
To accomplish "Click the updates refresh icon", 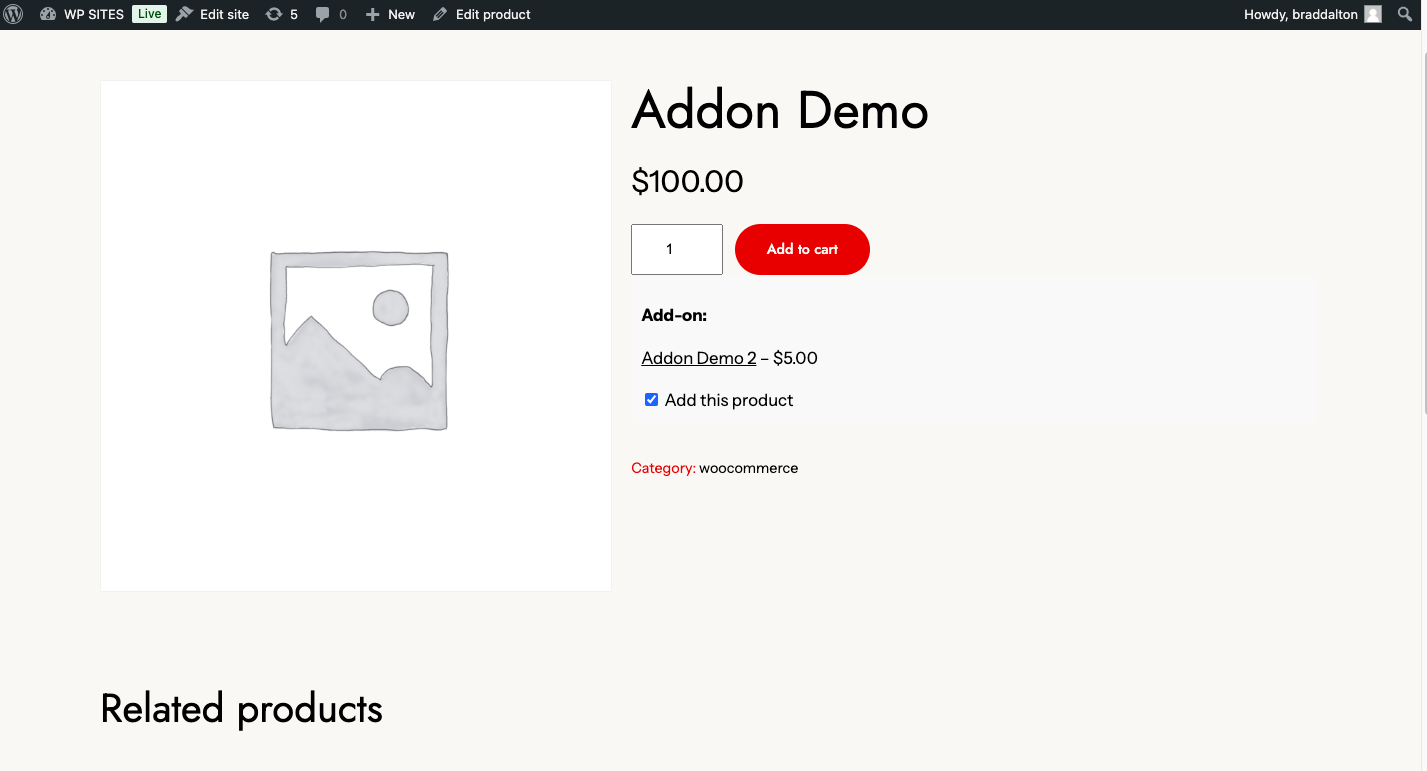I will coord(273,14).
